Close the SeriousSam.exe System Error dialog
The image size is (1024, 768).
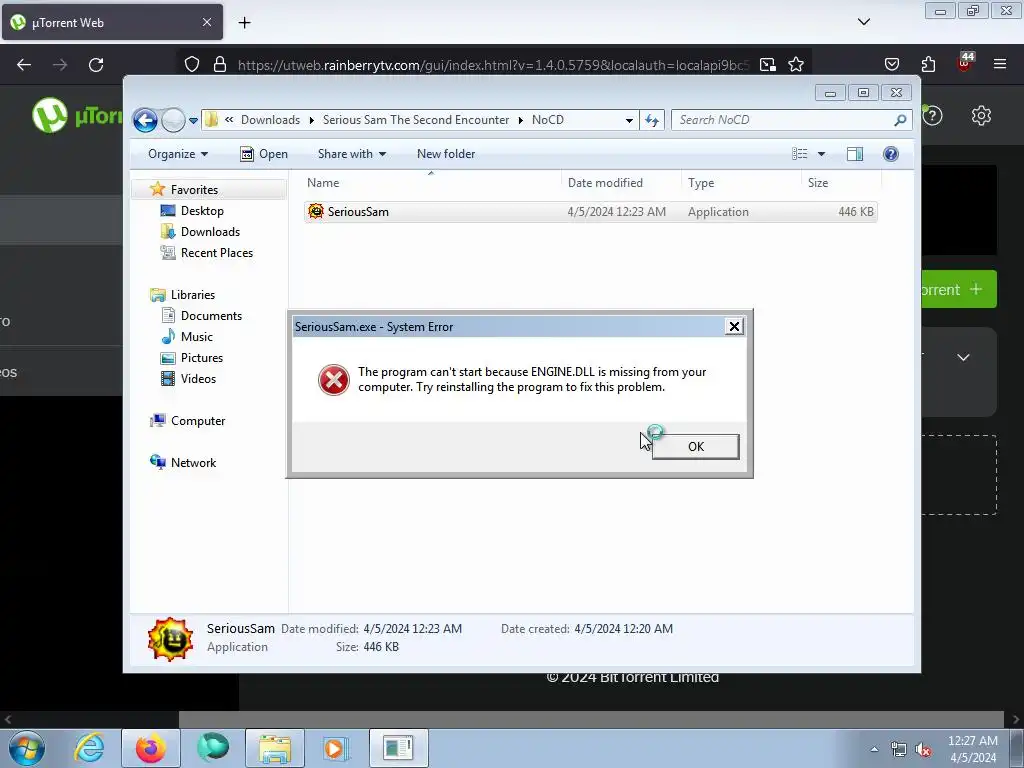click(734, 327)
